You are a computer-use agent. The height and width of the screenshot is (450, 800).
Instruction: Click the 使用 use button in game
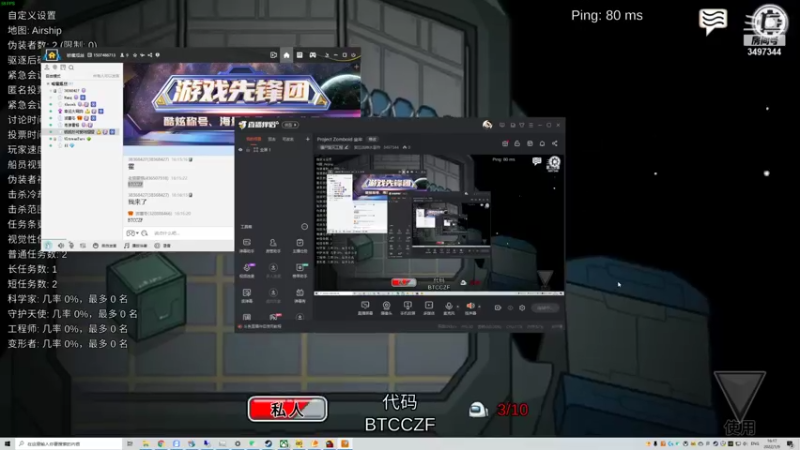(x=740, y=403)
